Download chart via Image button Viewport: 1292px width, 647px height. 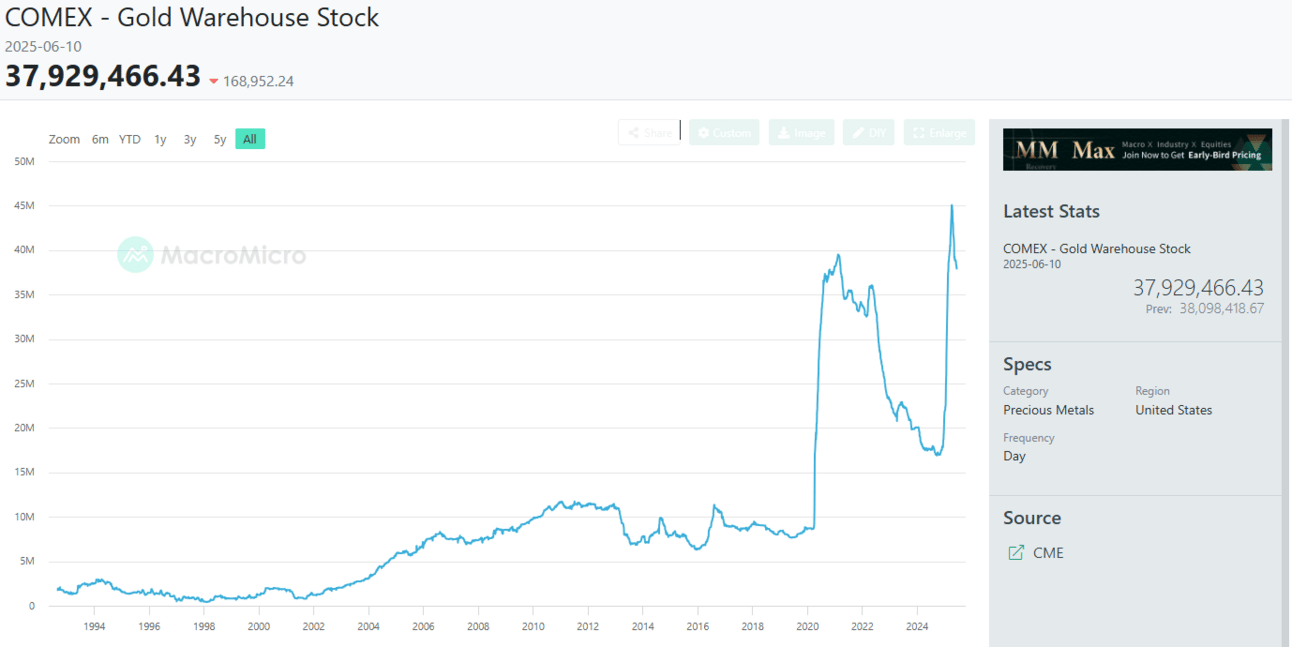pos(801,133)
